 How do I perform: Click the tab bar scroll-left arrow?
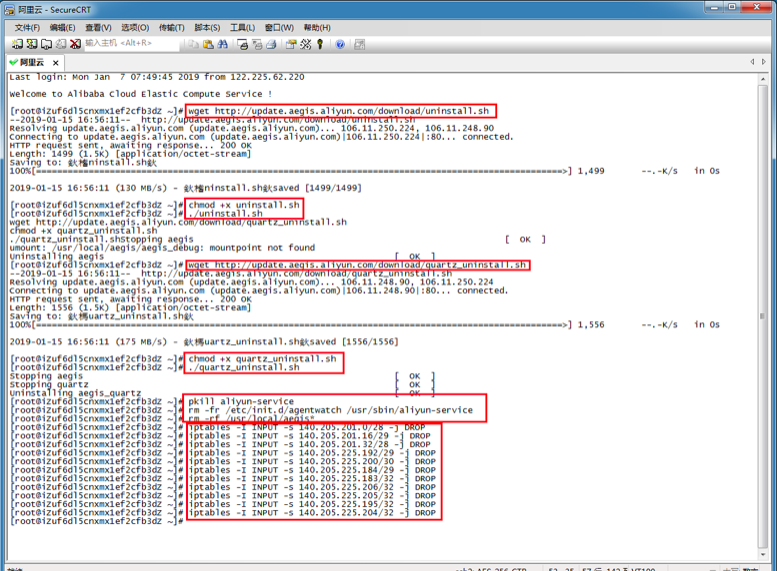[752, 62]
